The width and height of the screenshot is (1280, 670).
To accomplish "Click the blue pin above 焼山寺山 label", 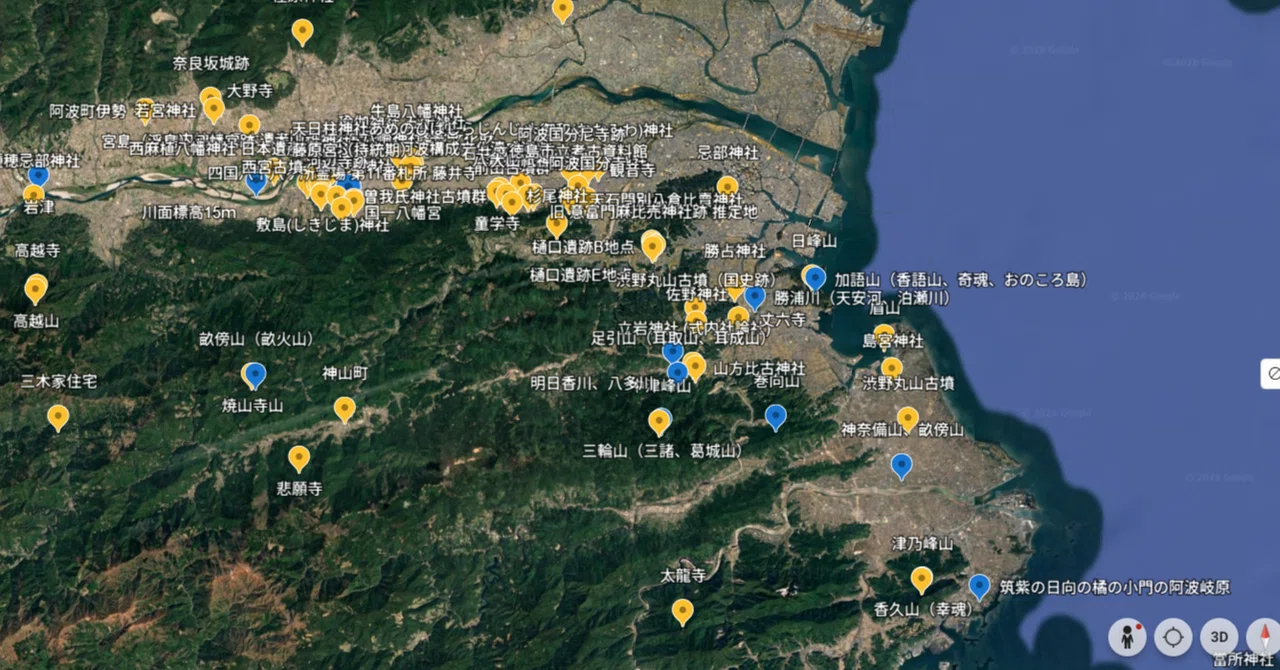I will coord(256,376).
